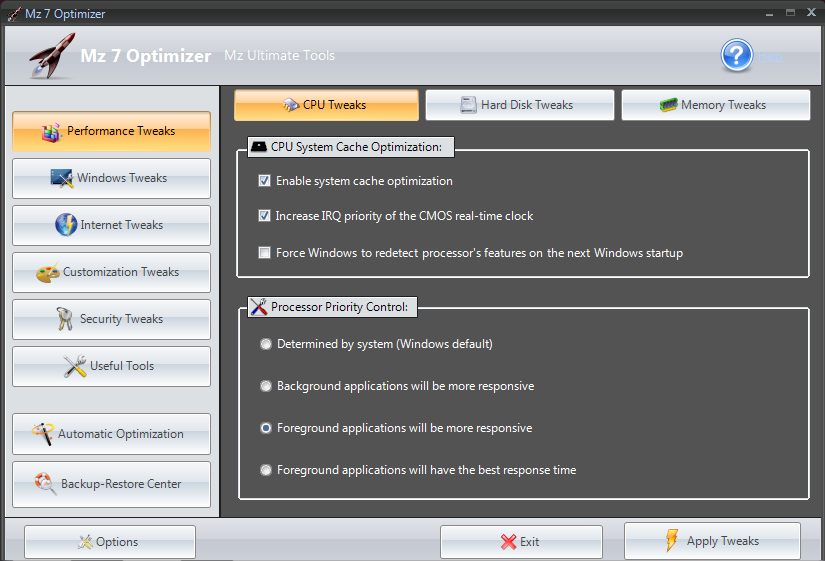The image size is (825, 561).
Task: Uncheck Enable system cache optimization
Action: [x=264, y=181]
